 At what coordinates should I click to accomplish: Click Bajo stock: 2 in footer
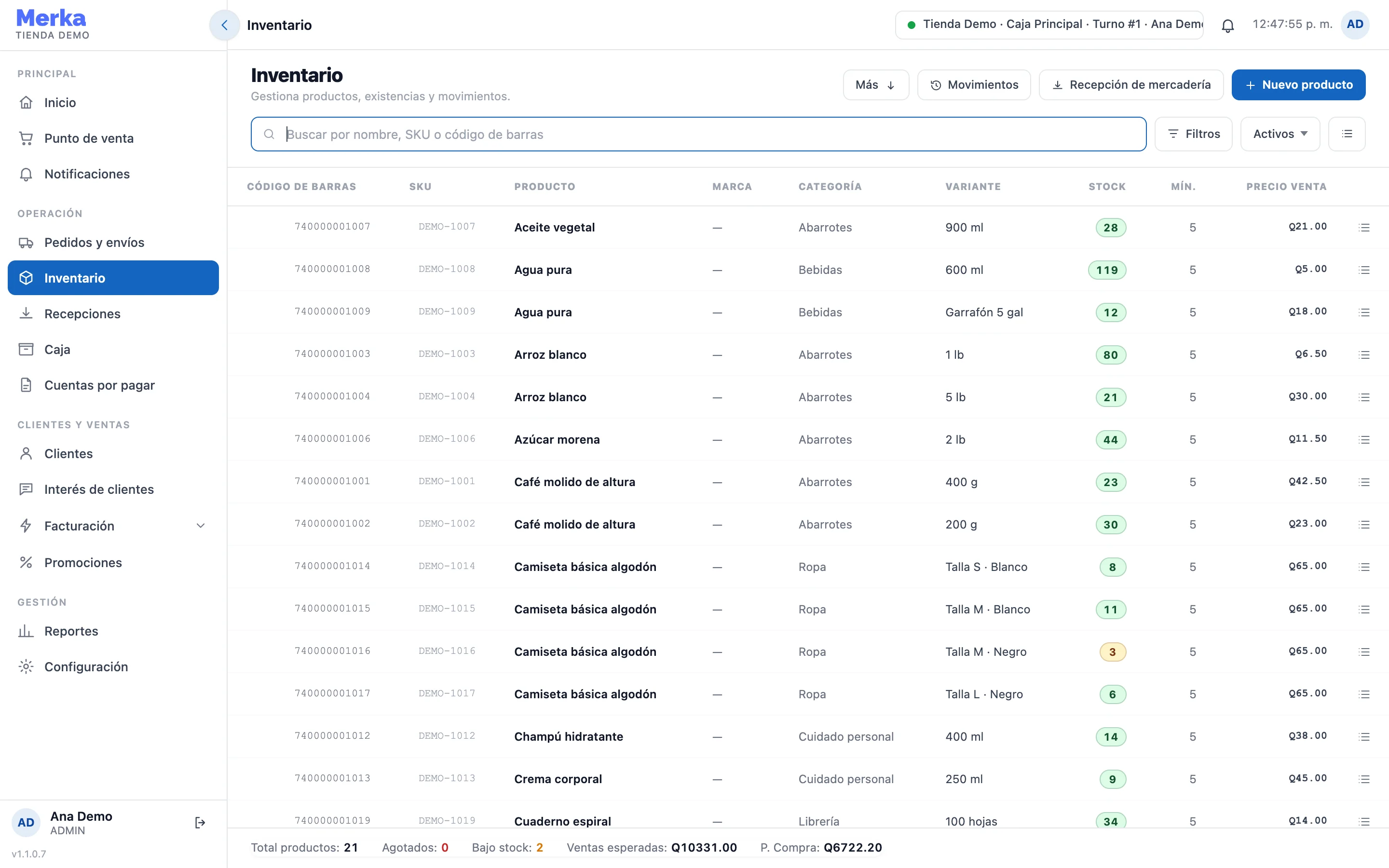(507, 848)
